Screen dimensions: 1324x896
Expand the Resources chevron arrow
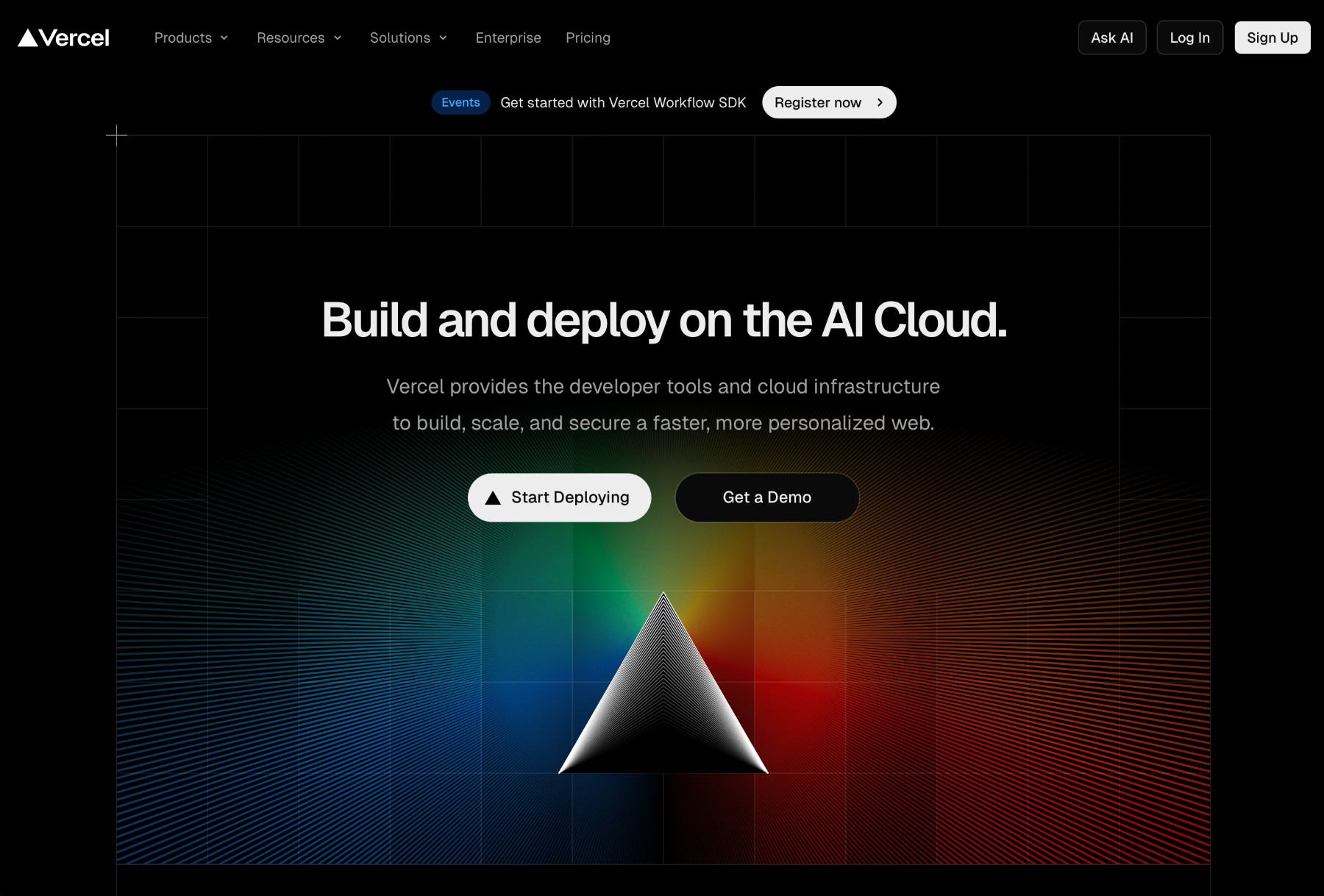click(338, 38)
